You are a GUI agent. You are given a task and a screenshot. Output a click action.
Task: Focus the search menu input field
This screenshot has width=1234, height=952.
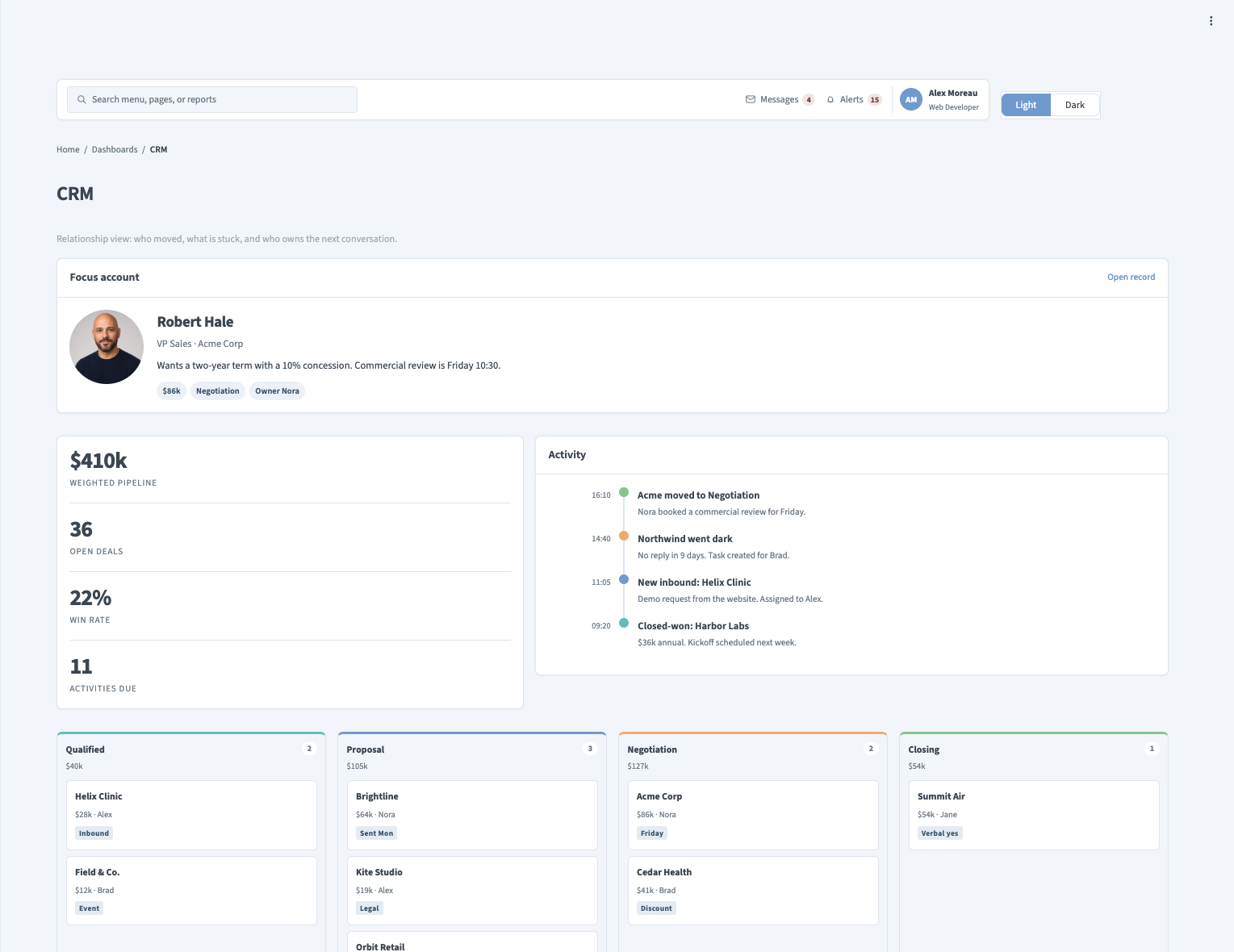click(212, 100)
